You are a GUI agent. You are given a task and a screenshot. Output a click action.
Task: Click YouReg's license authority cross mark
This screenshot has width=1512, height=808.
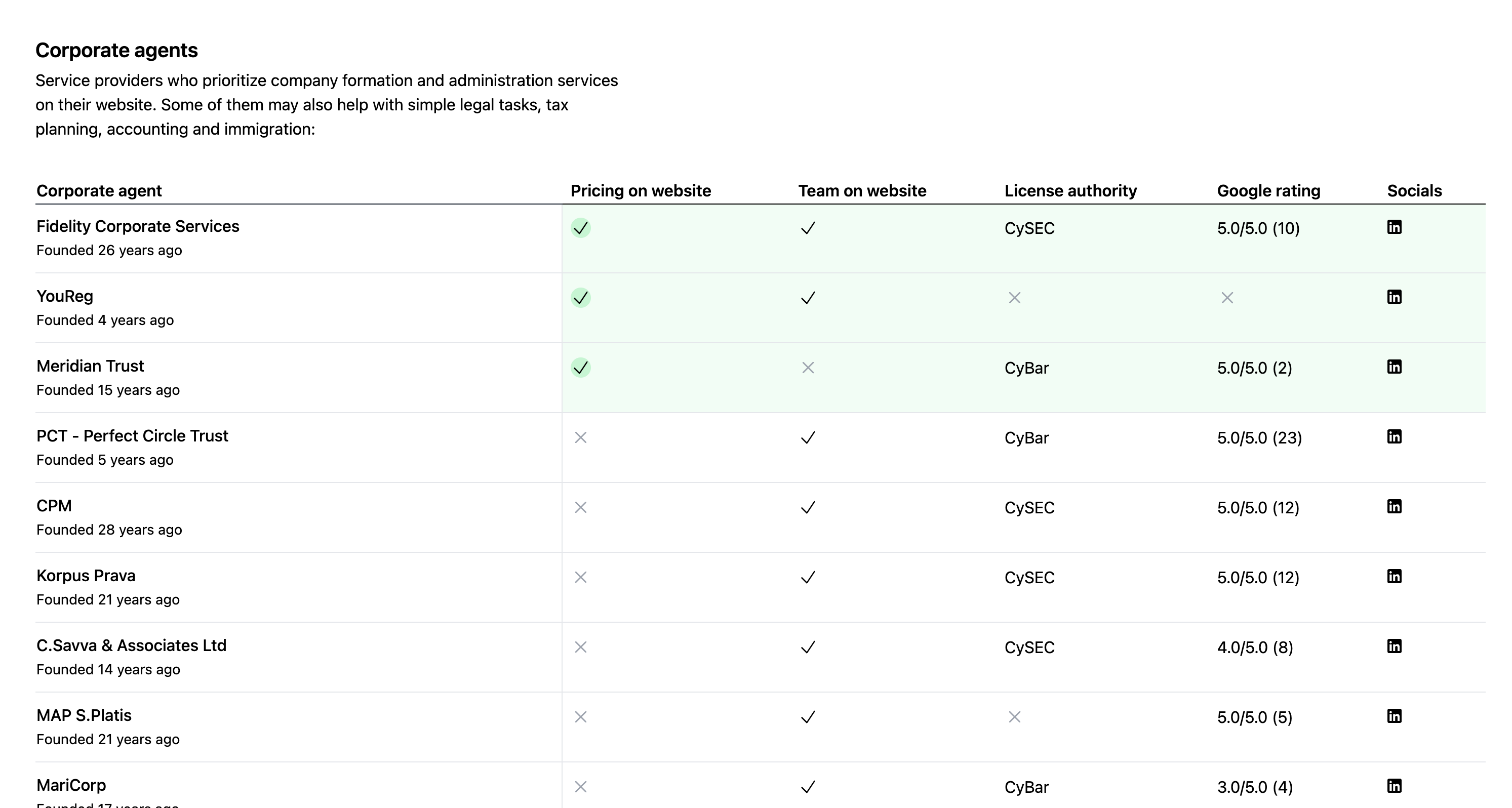point(1014,298)
